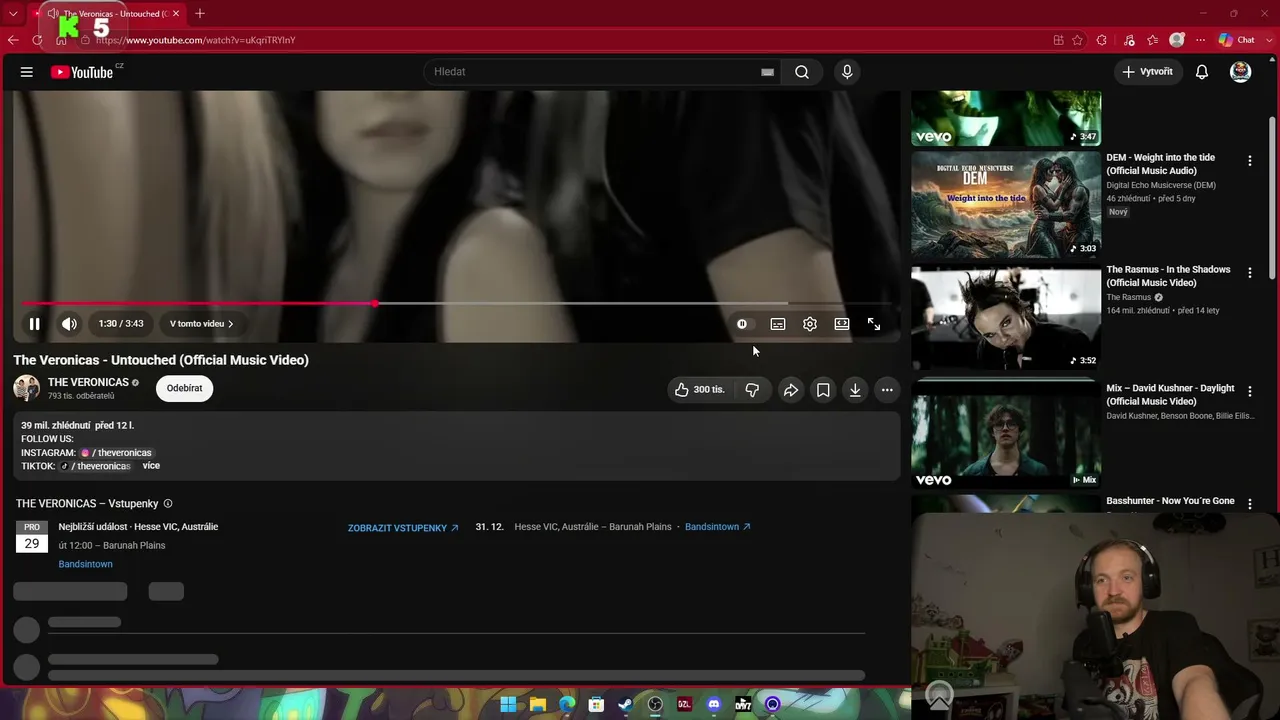1280x720 pixels.
Task: Go back in browser history
Action: pyautogui.click(x=13, y=40)
